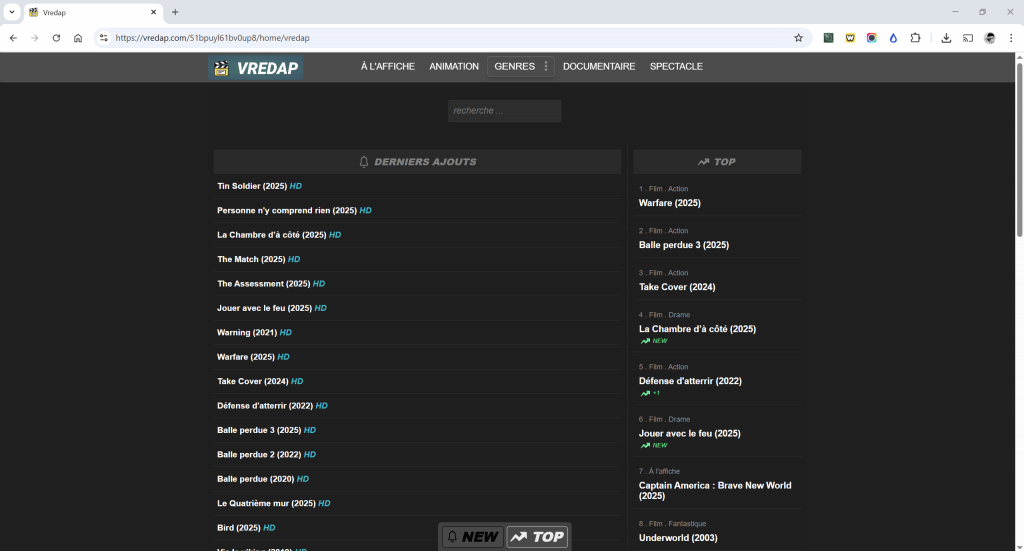The width and height of the screenshot is (1024, 551).
Task: Open Take Cover (2024) in TOP panel
Action: tap(677, 287)
